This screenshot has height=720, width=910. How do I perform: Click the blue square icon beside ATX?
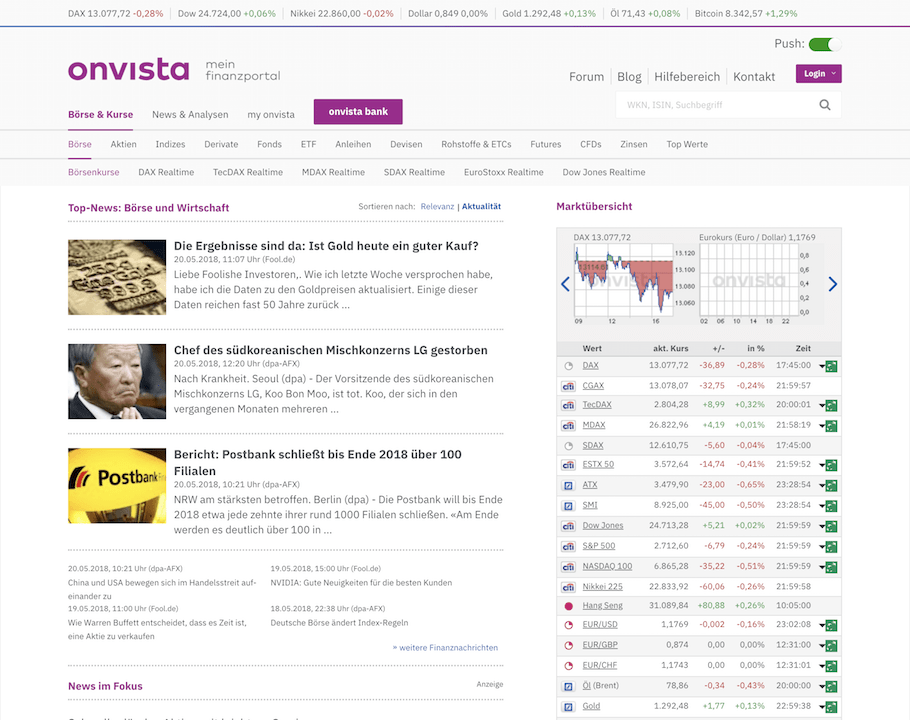(x=569, y=486)
